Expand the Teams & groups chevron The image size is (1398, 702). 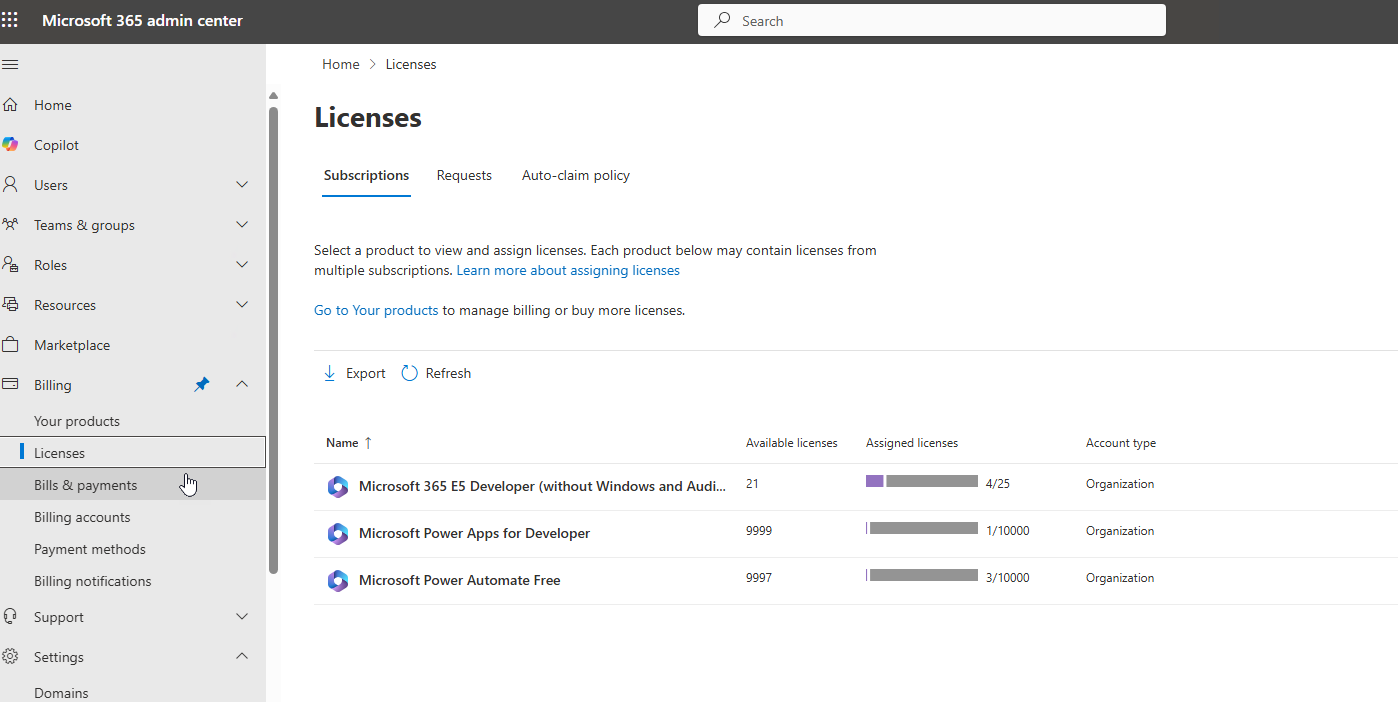coord(242,225)
